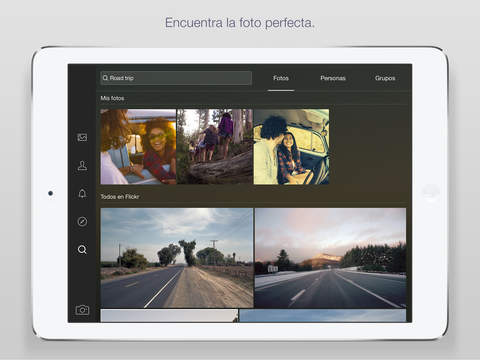Viewport: 480px width, 360px height.
Task: Open photo of couple in vintage car
Action: point(291,147)
